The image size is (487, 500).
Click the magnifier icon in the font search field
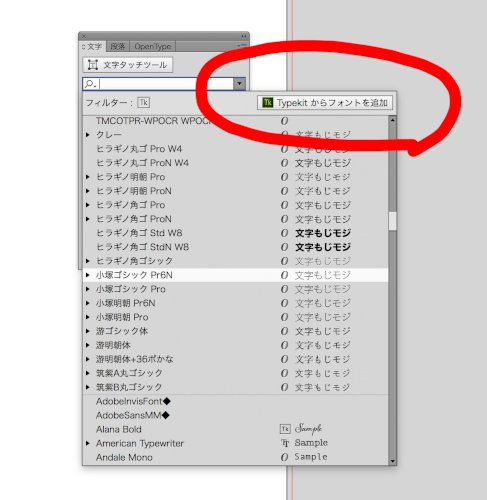90,84
